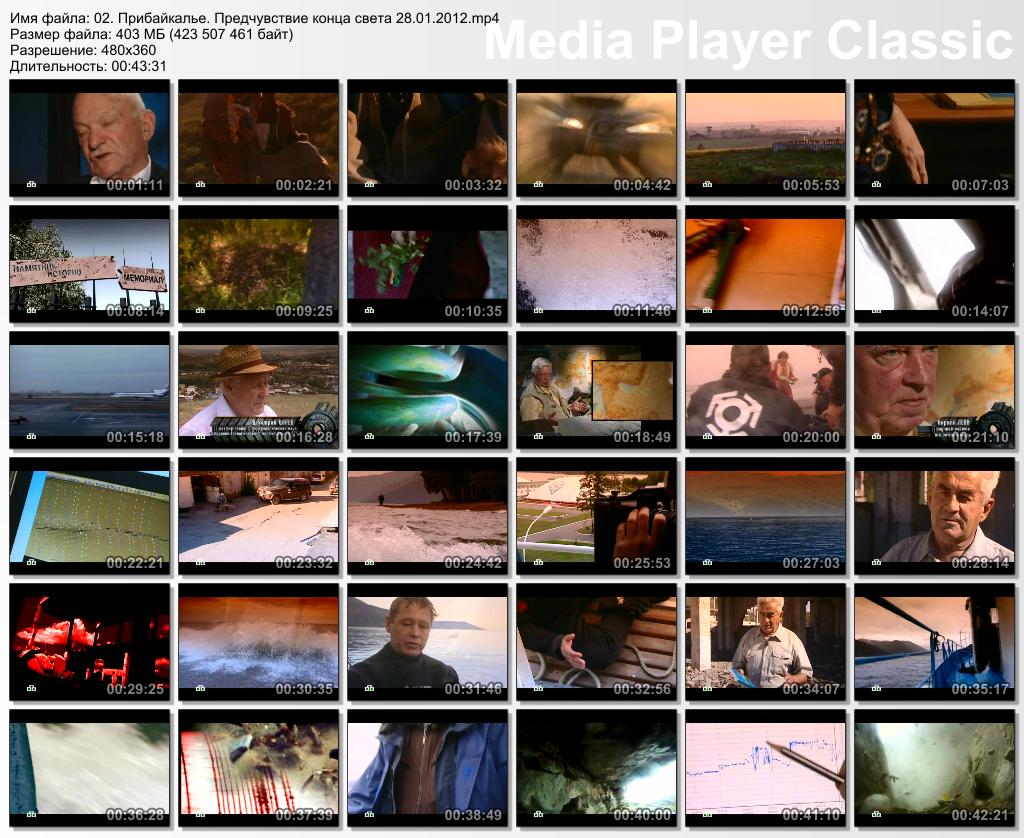
Task: Click the blue sea thumbnail at 00:27:03
Action: 765,516
